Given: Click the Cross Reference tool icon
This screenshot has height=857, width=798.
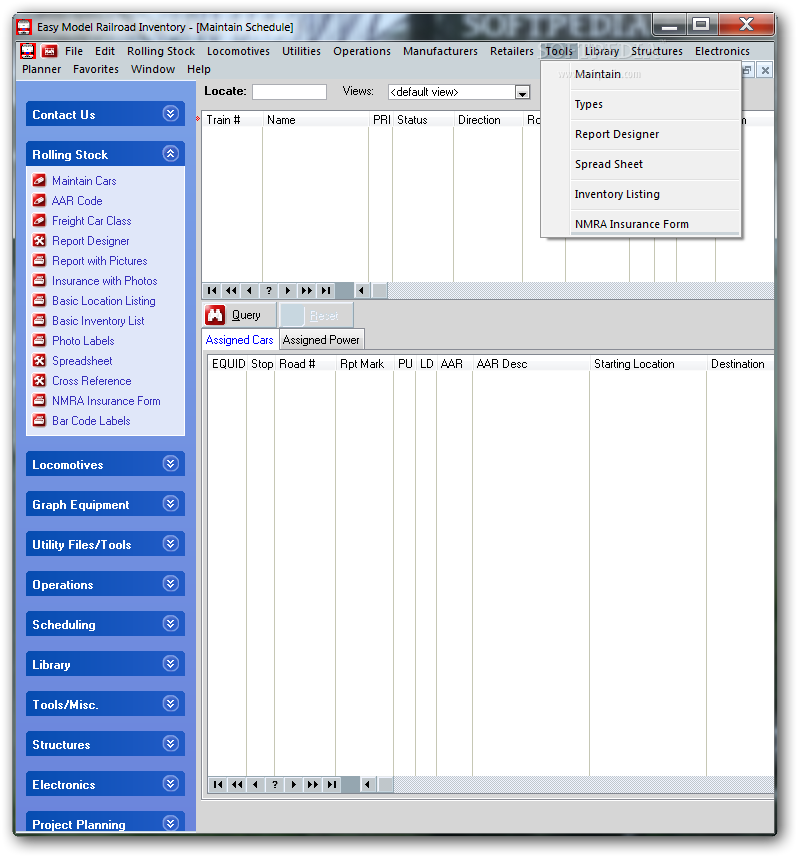Looking at the screenshot, I should click(x=39, y=380).
